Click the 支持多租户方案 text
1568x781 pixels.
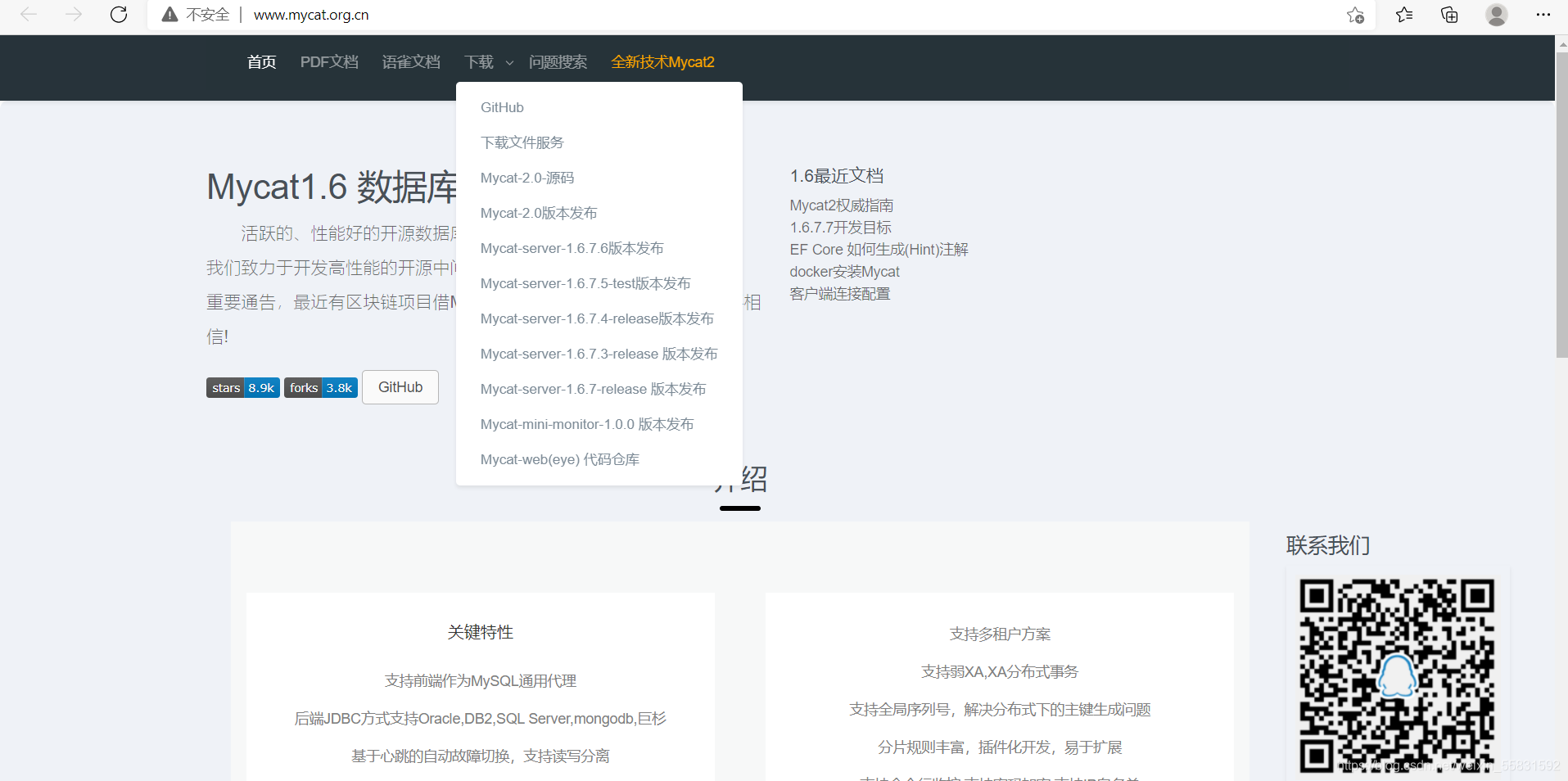click(1000, 634)
